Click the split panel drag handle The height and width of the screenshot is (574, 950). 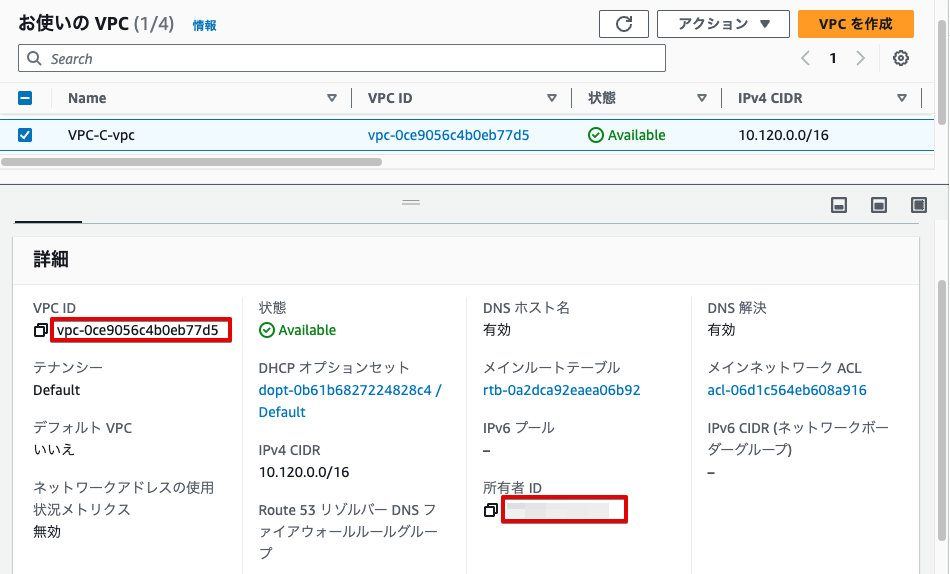click(411, 202)
